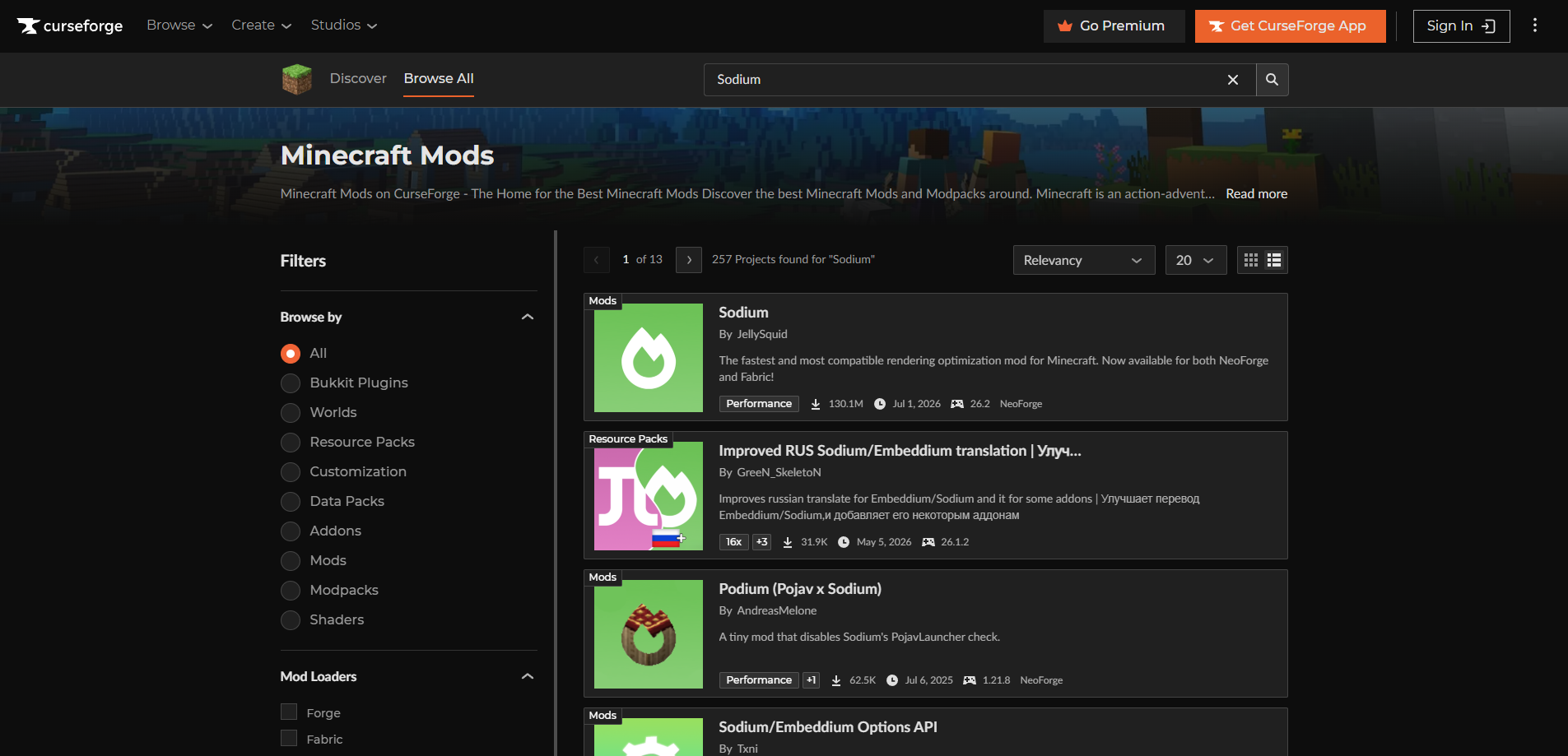This screenshot has width=1568, height=756.
Task: Open the Improved RUS Sodium translation thumbnail
Action: point(649,496)
